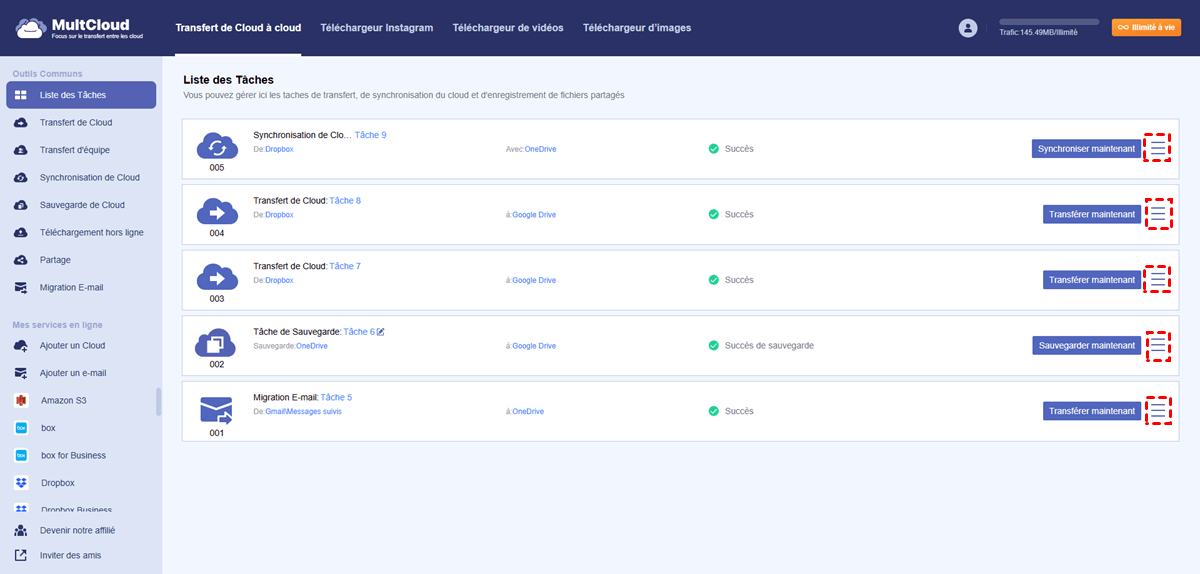Viewport: 1200px width, 574px height.
Task: Click the sync cloud icon of task 005
Action: (x=217, y=146)
